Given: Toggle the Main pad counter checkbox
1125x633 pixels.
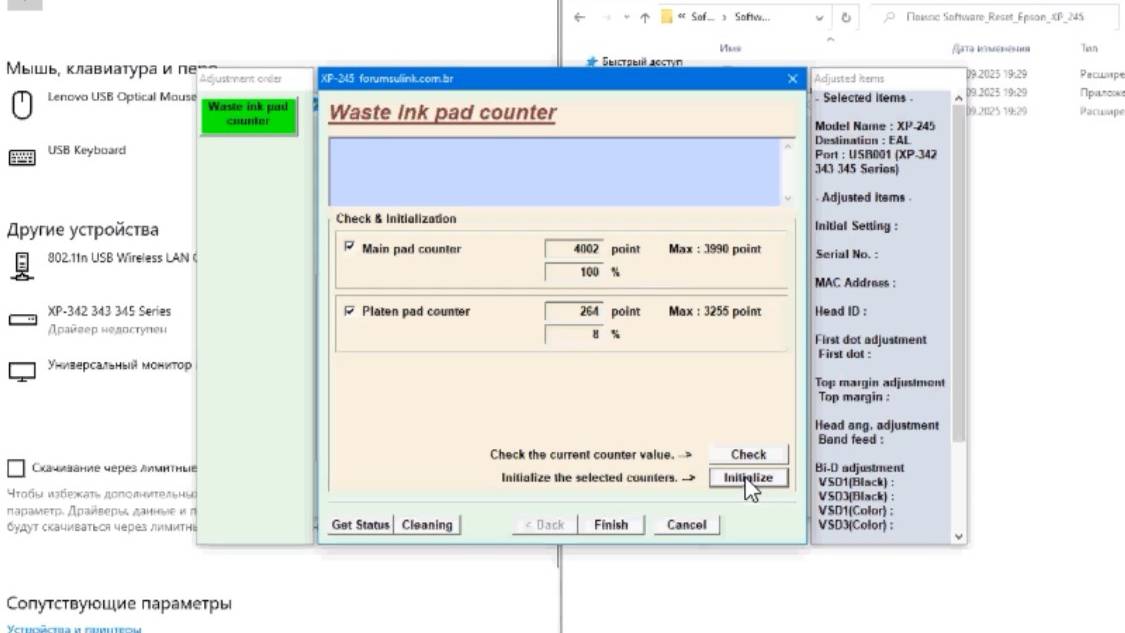Looking at the screenshot, I should (x=349, y=247).
